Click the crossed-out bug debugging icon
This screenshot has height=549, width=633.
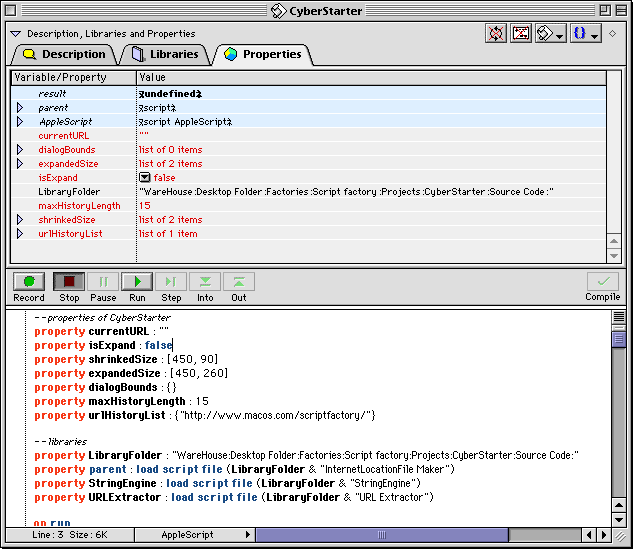click(x=496, y=33)
